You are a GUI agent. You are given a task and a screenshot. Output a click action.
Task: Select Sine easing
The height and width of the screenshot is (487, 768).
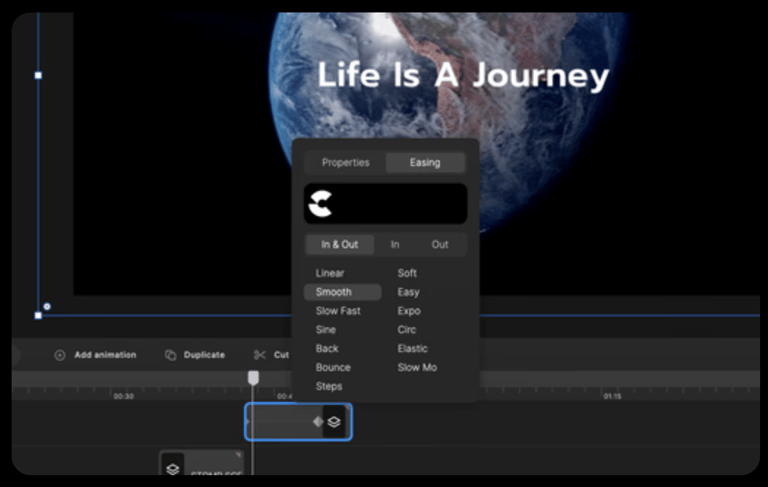coord(326,330)
